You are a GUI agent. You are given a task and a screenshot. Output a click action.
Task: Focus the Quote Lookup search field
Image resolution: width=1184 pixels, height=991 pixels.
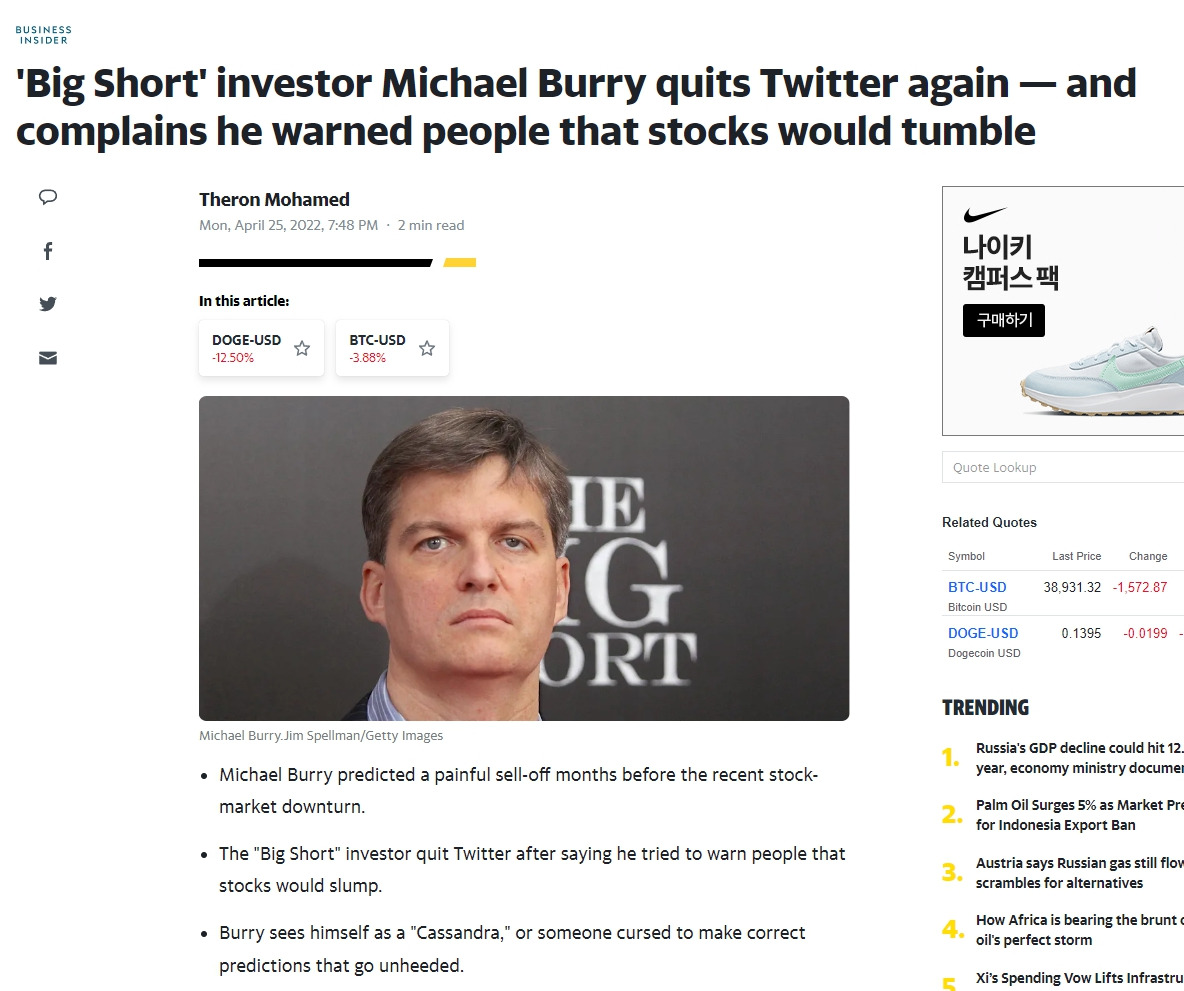pos(1063,468)
